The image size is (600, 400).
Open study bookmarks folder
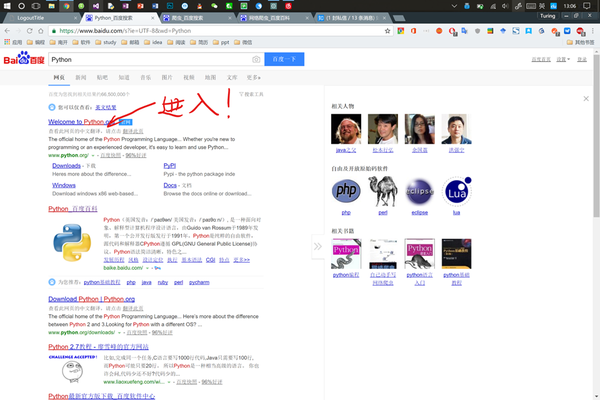106,42
